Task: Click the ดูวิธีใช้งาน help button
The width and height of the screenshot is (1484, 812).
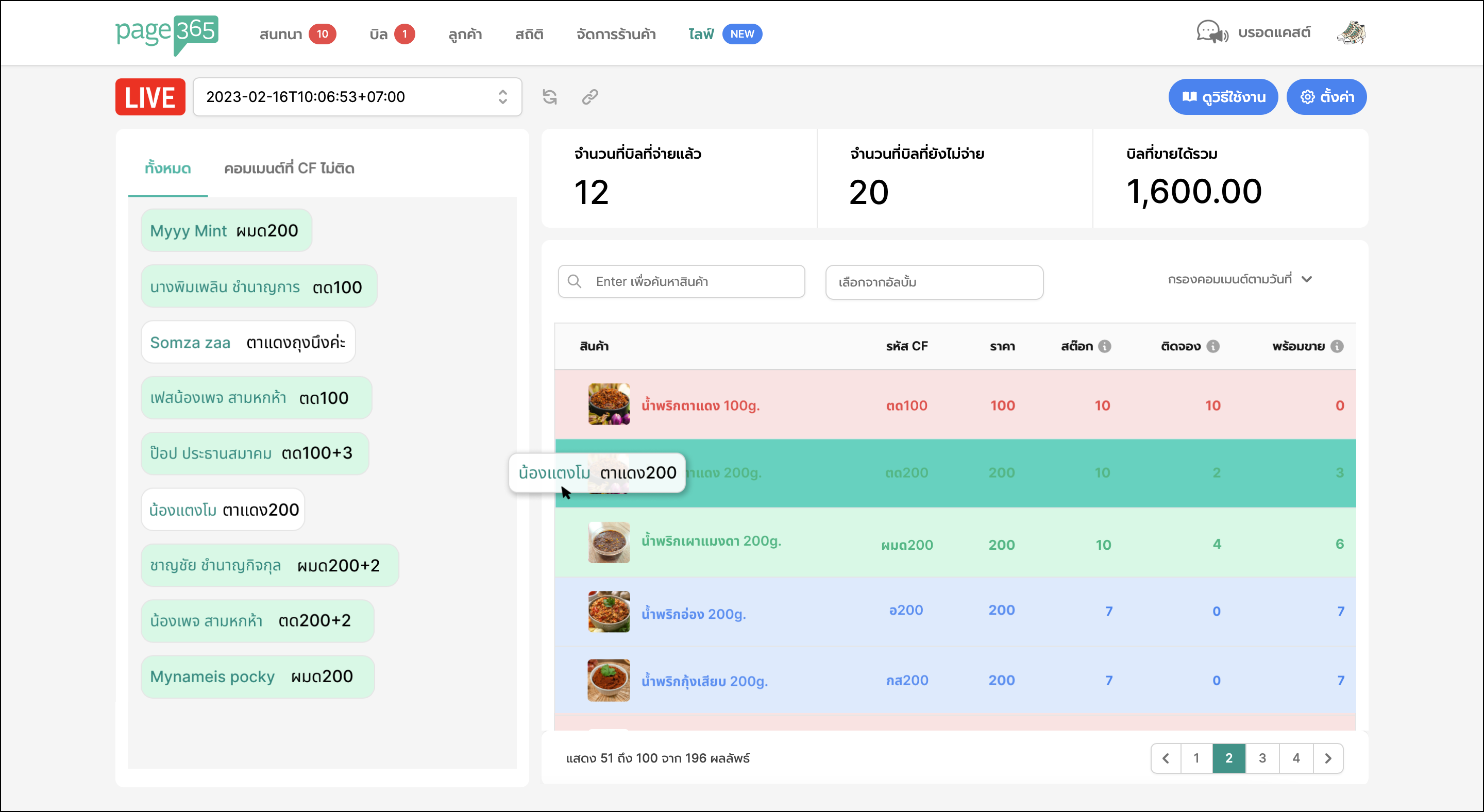Action: click(x=1223, y=97)
